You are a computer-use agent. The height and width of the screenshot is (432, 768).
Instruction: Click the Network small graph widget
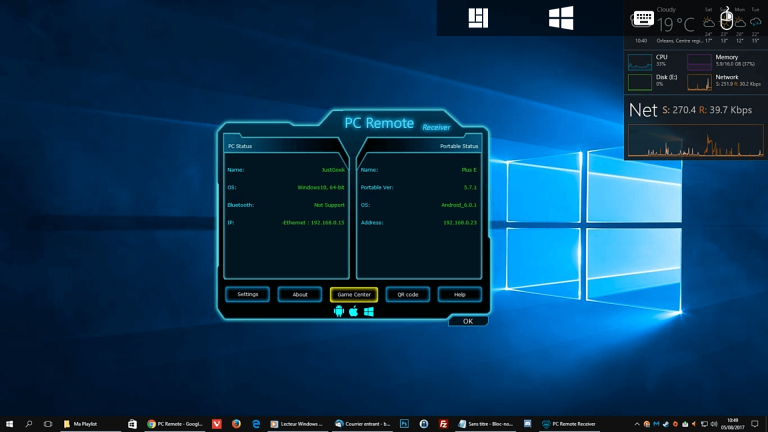[x=699, y=82]
